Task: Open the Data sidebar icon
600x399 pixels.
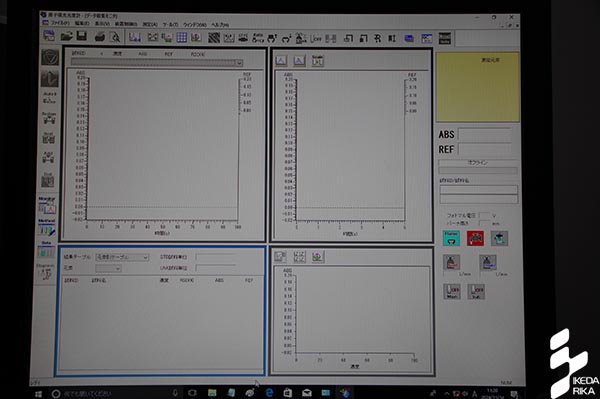Action: click(46, 249)
